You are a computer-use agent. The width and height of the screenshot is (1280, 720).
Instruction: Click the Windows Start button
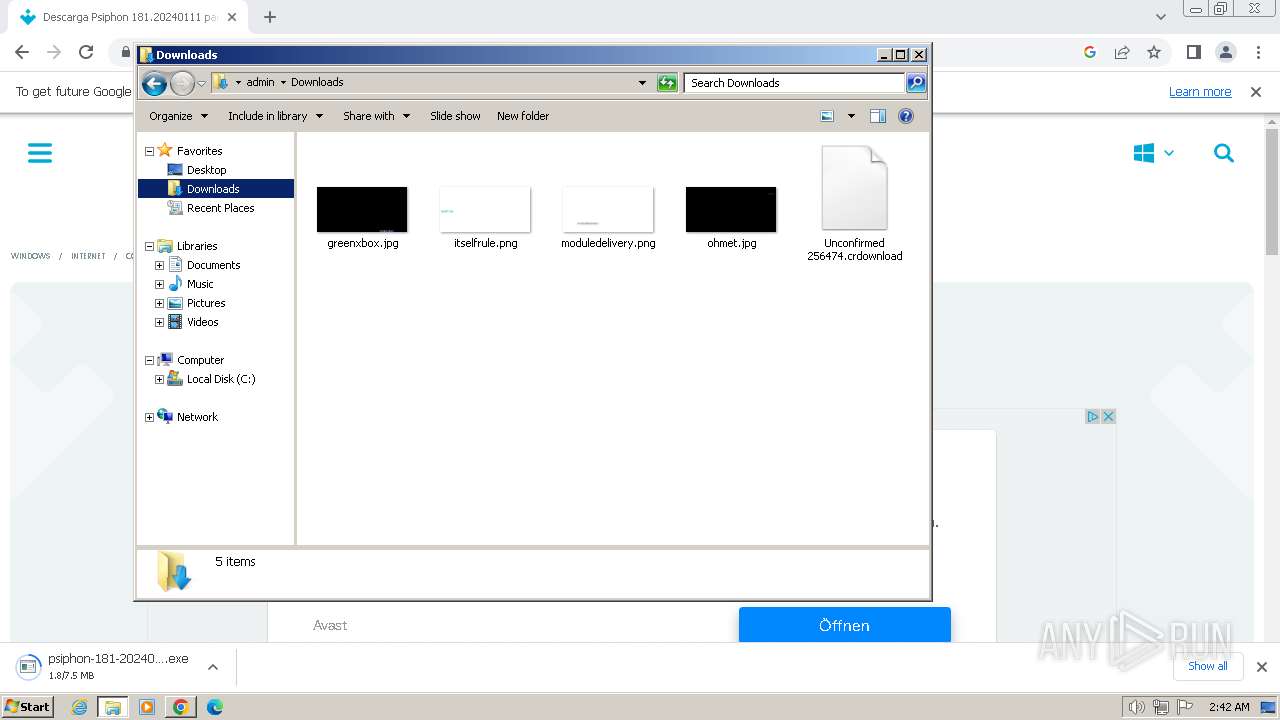(28, 706)
